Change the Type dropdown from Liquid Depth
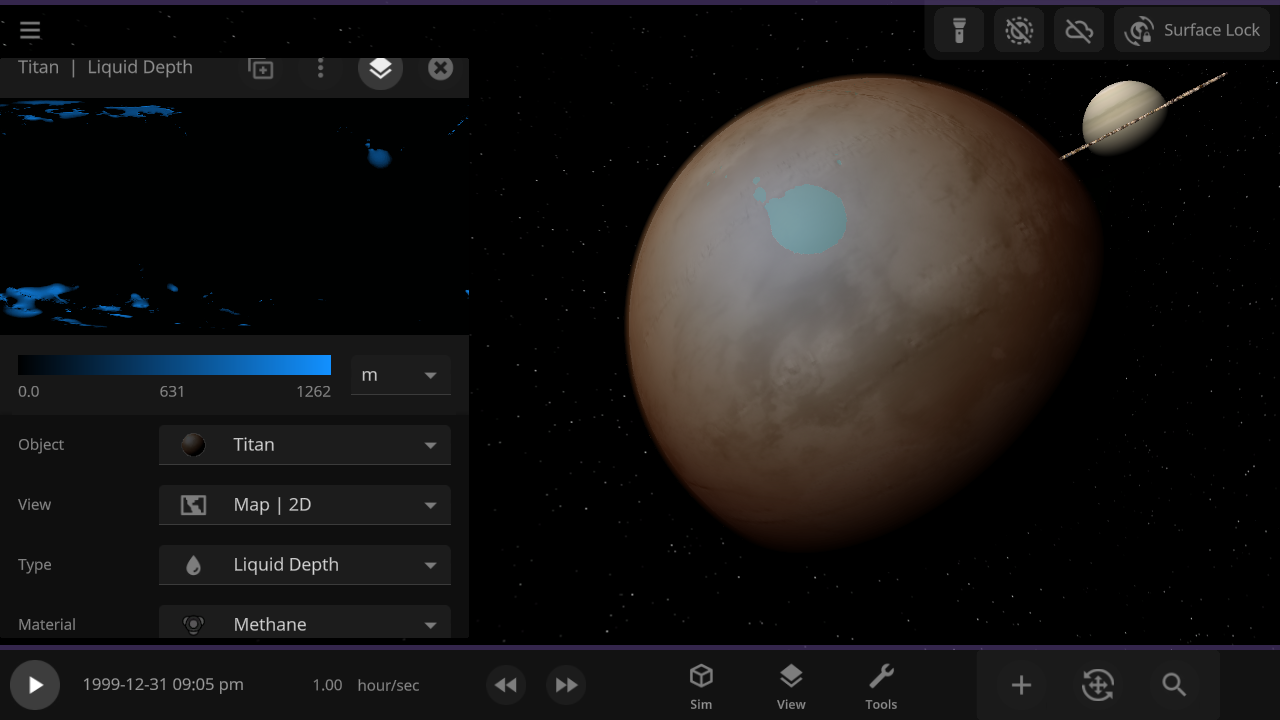1280x720 pixels. 305,565
